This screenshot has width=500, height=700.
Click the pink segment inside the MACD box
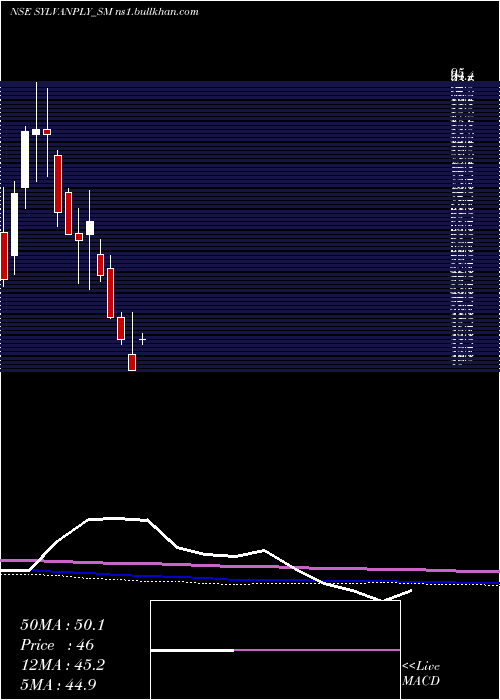coord(317,650)
